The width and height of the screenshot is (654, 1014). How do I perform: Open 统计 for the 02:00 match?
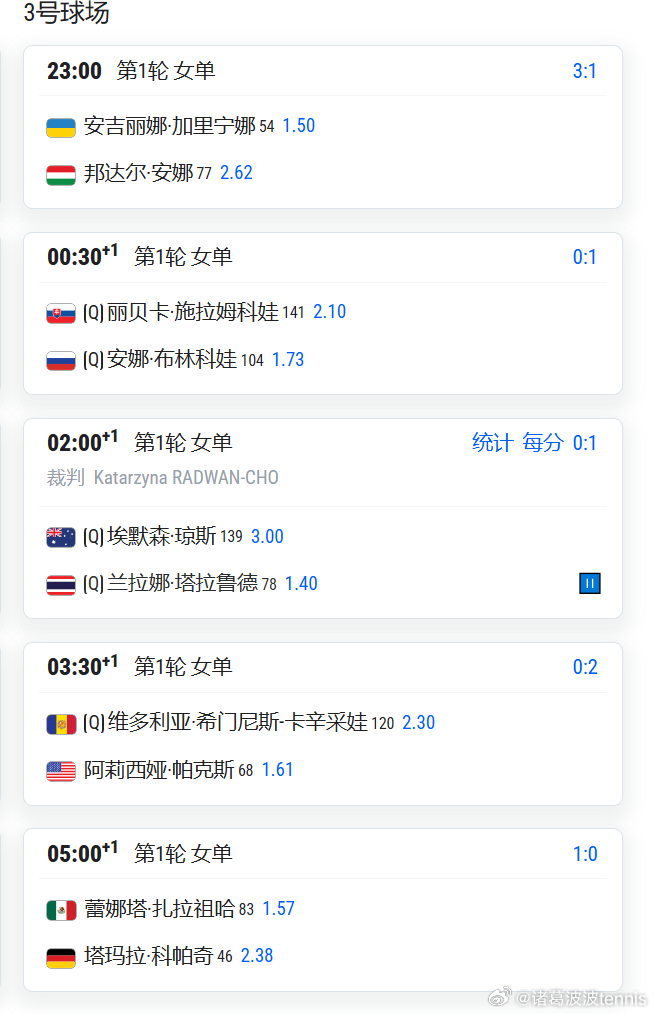click(x=492, y=443)
